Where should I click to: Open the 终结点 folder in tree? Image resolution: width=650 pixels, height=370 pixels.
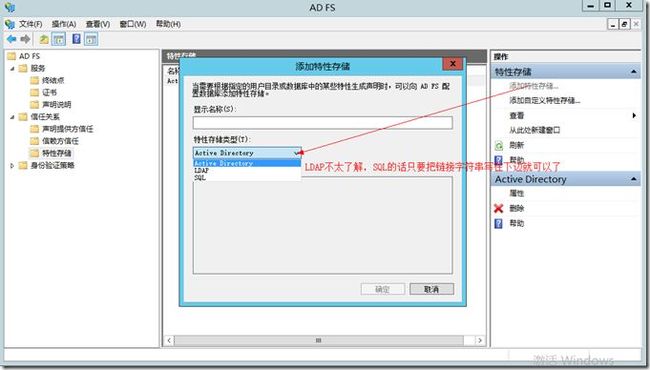pyautogui.click(x=53, y=80)
